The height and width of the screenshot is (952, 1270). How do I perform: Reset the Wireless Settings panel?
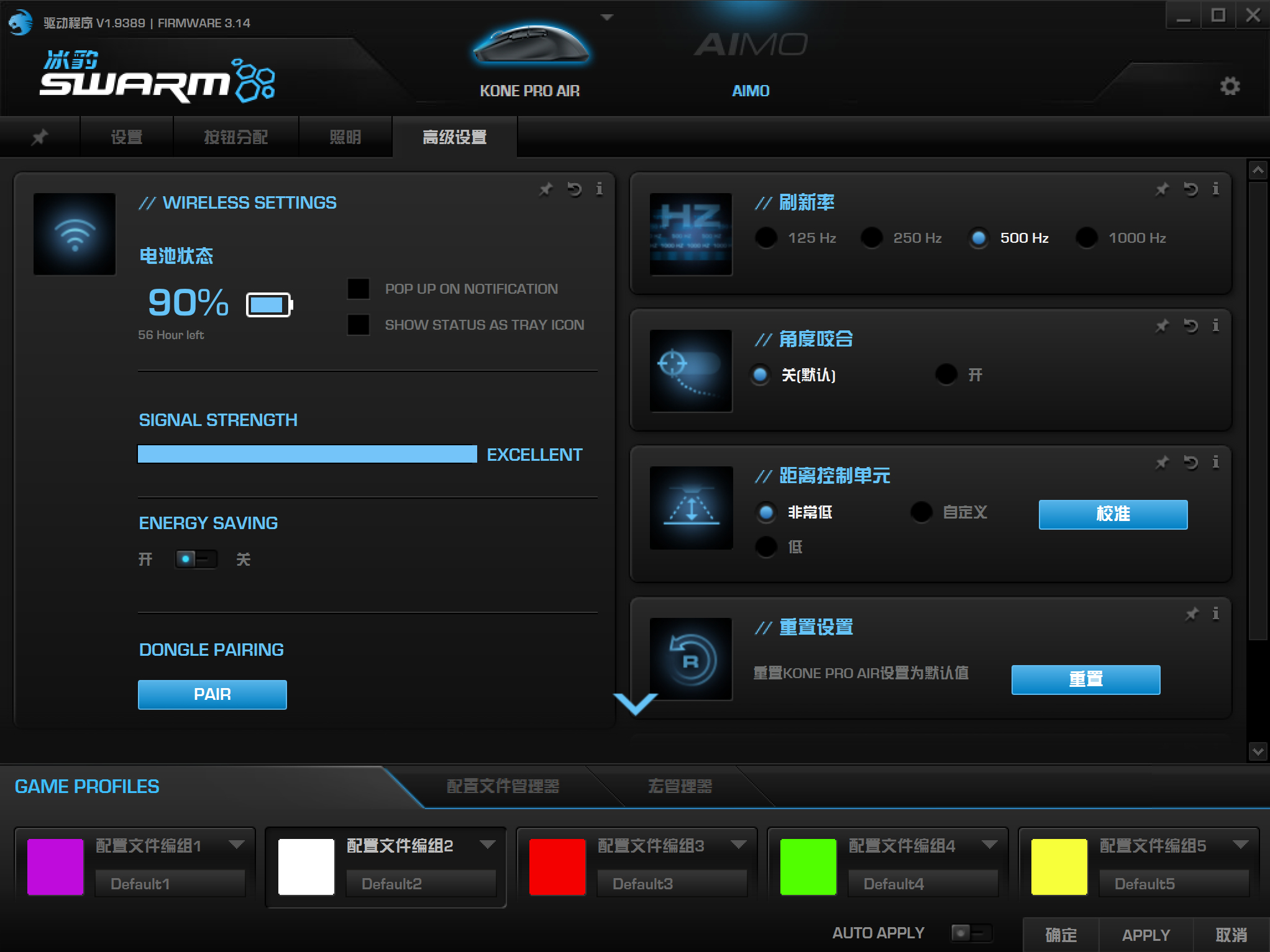(x=574, y=189)
